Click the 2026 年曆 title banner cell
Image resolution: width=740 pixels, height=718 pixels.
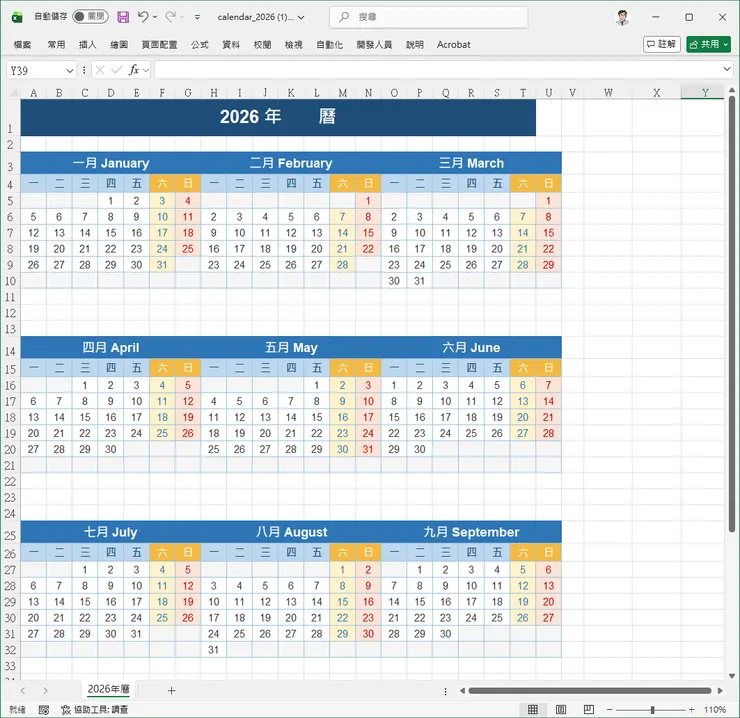[x=278, y=116]
